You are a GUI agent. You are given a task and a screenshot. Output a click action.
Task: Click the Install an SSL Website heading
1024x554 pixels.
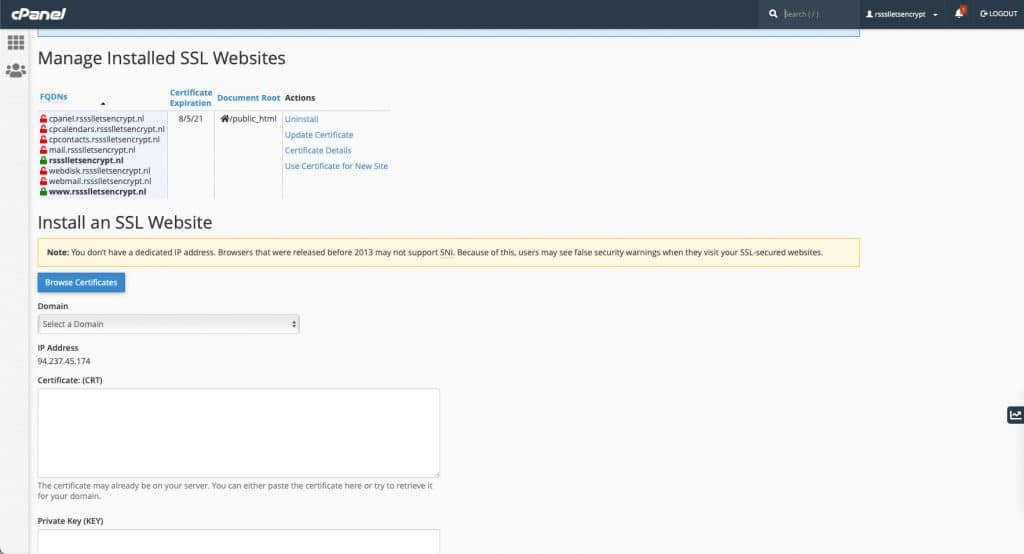point(125,223)
